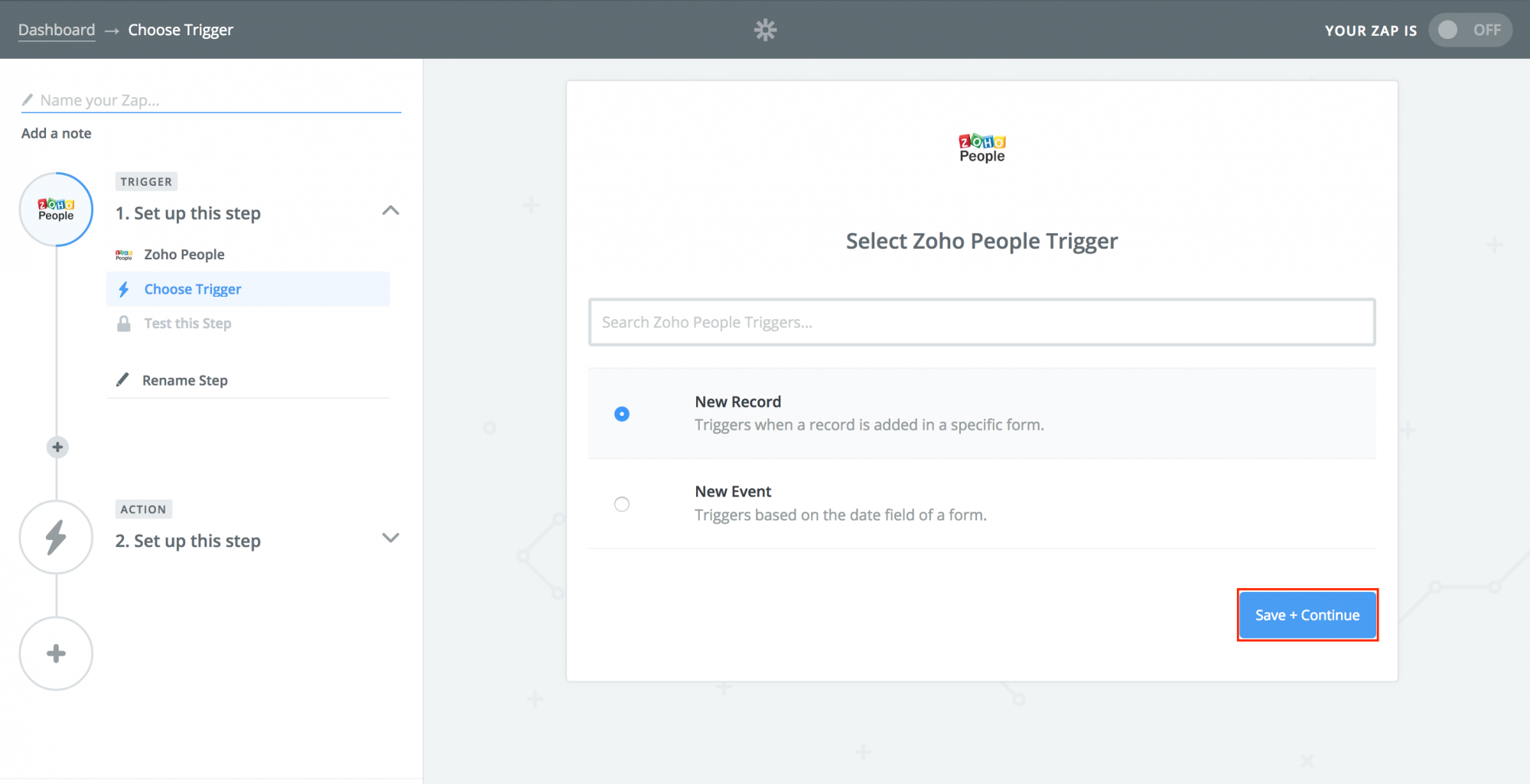
Task: Click the pencil icon beside Name your Zap
Action: 28,99
